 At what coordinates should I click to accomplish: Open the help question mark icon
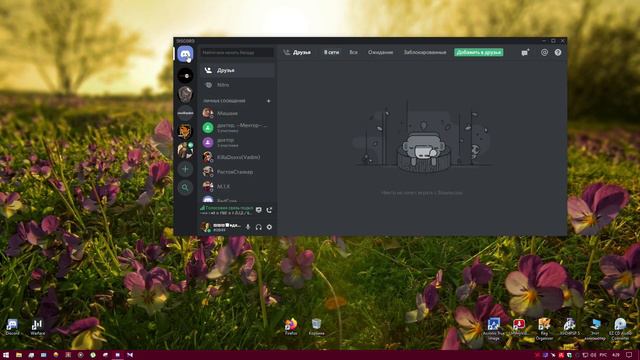click(x=558, y=52)
